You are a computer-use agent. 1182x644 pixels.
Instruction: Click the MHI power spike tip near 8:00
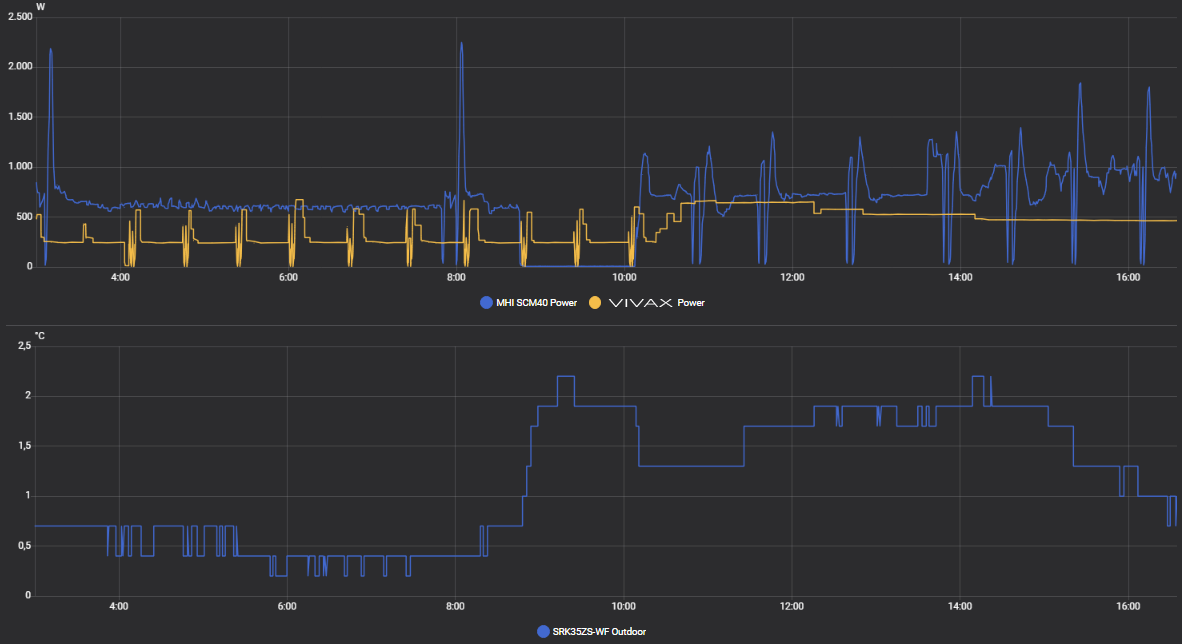tap(461, 43)
